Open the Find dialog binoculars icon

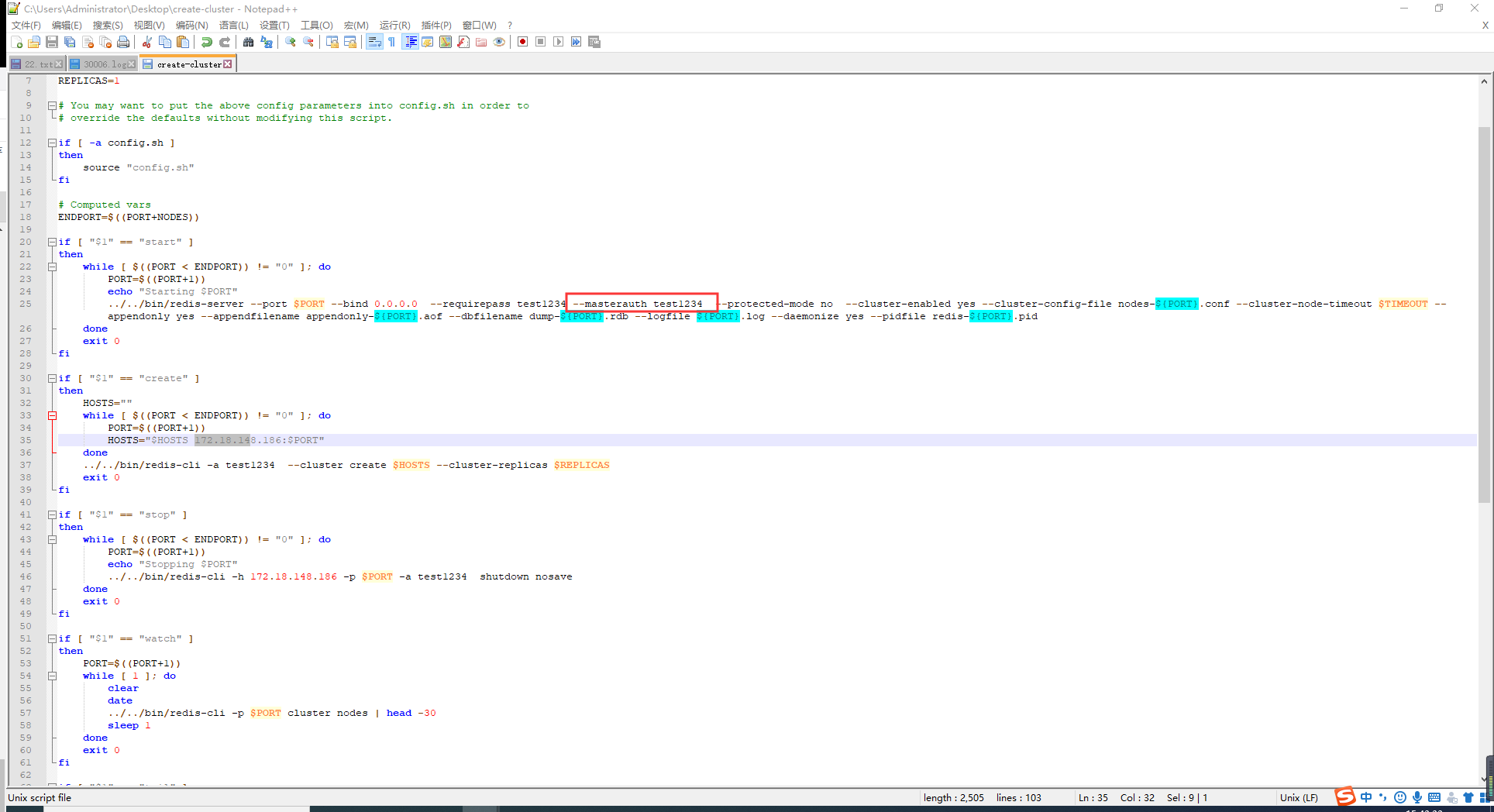pos(249,42)
